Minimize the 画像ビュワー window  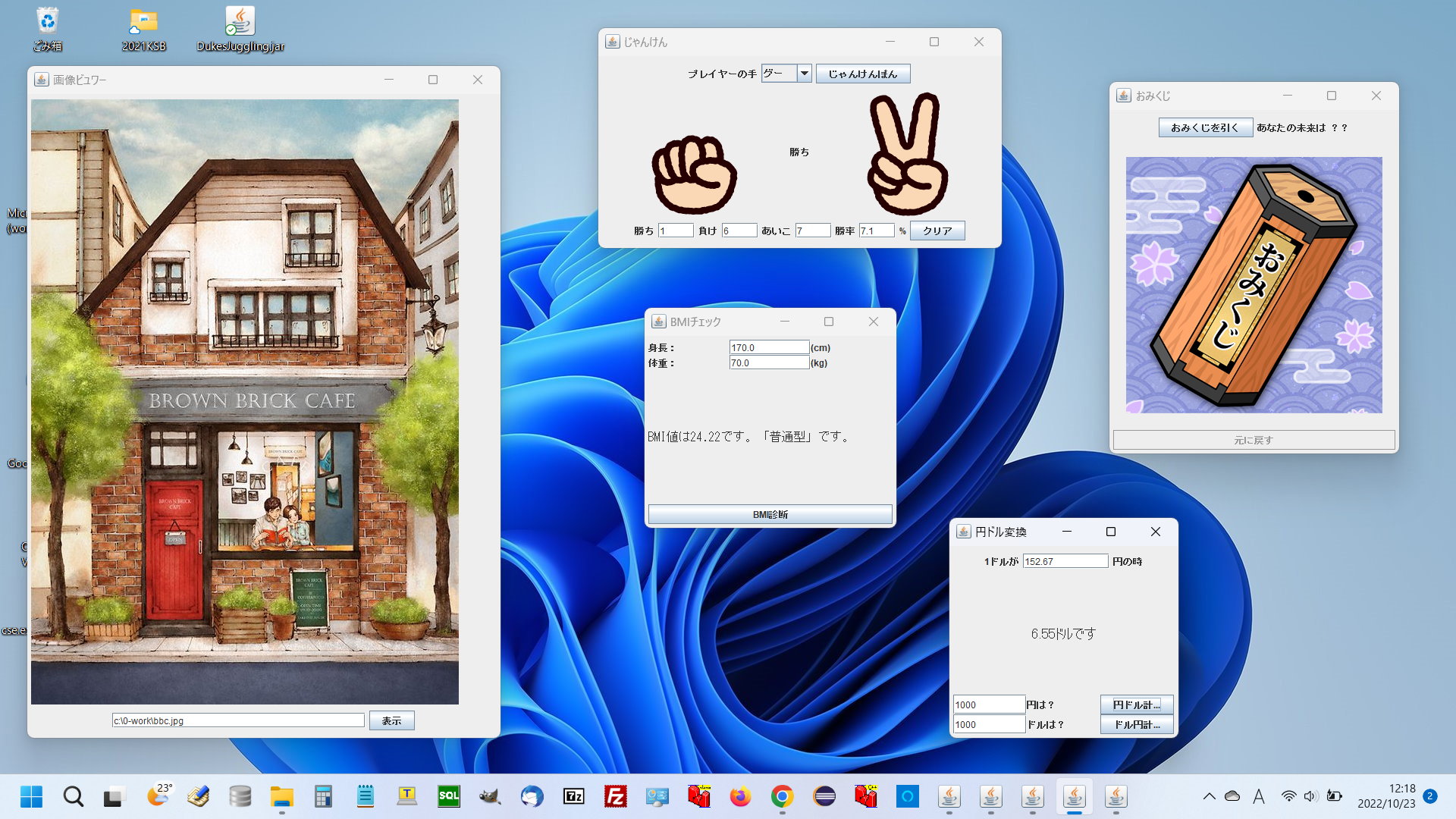point(389,80)
